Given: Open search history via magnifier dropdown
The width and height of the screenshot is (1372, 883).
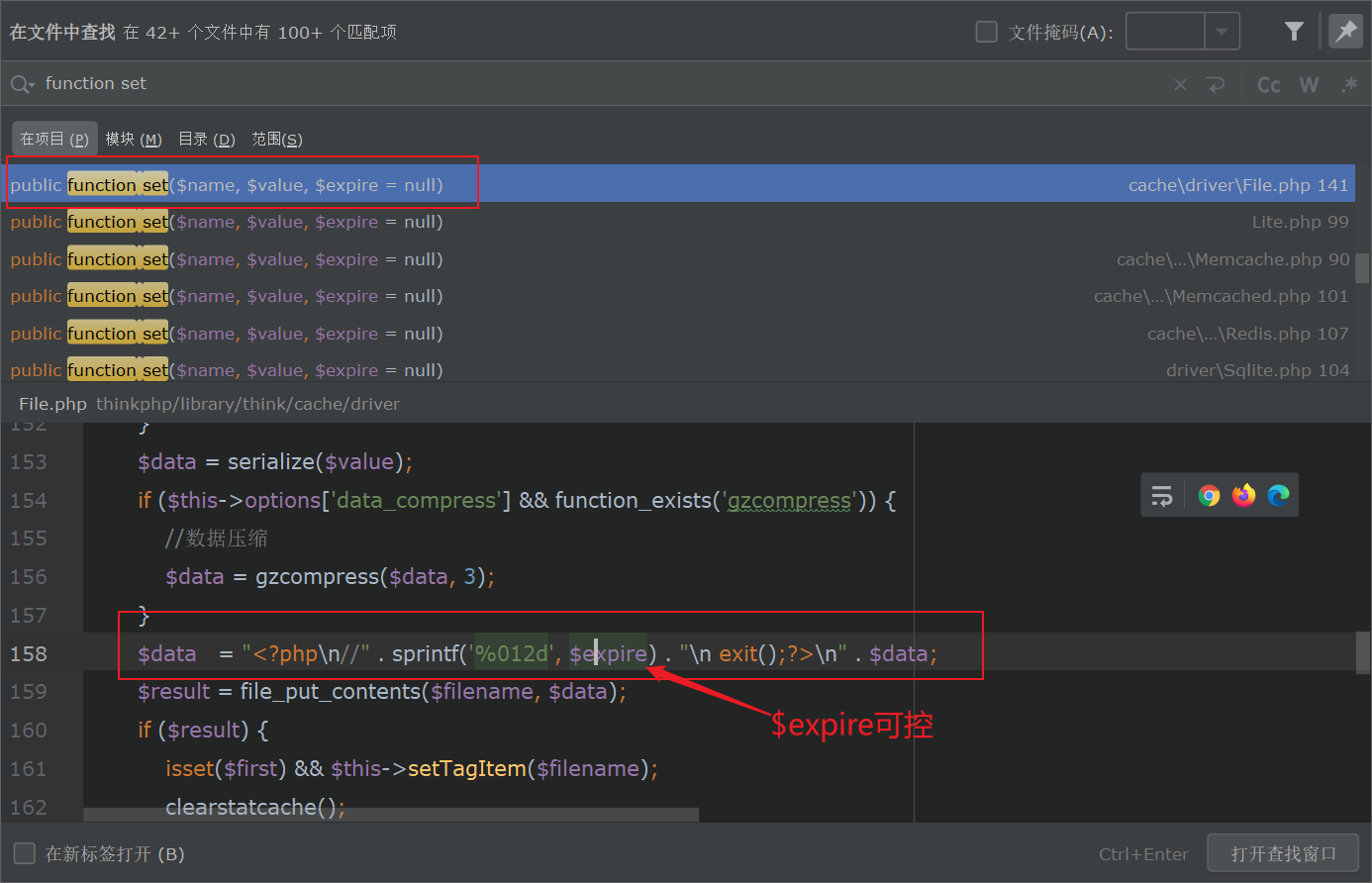Looking at the screenshot, I should (22, 85).
